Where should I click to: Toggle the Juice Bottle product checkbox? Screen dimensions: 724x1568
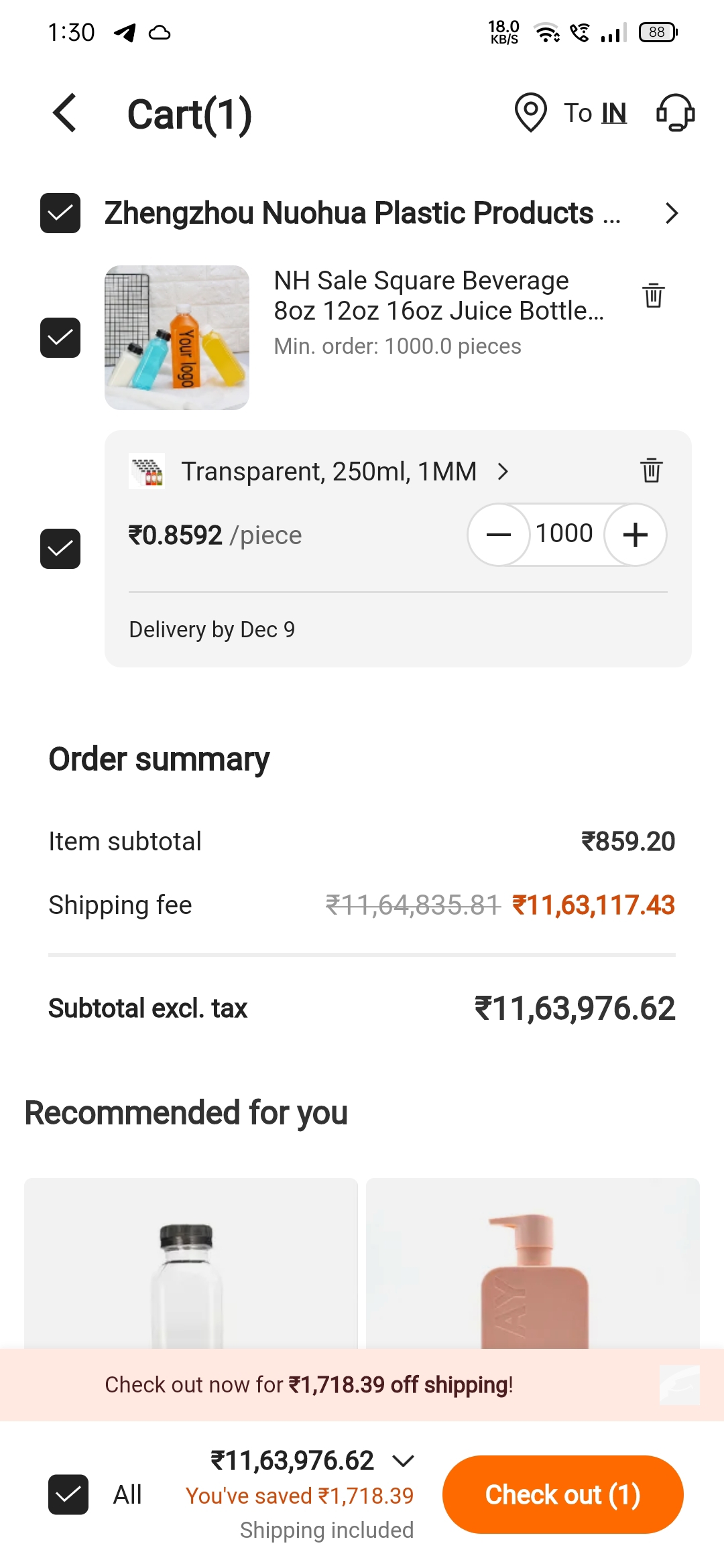coord(60,338)
